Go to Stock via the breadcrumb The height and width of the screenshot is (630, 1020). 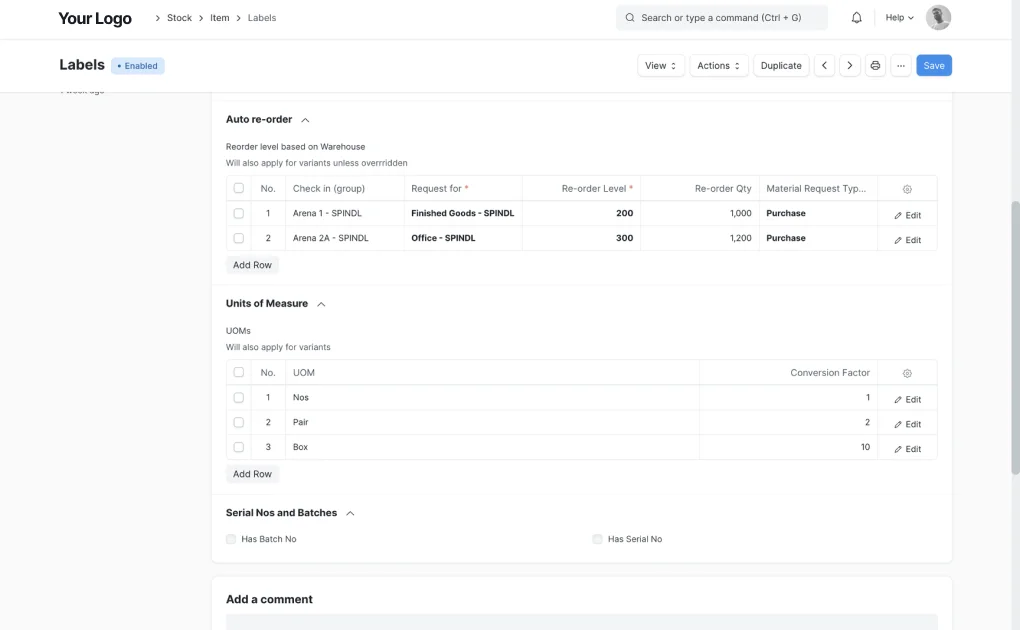(x=179, y=17)
